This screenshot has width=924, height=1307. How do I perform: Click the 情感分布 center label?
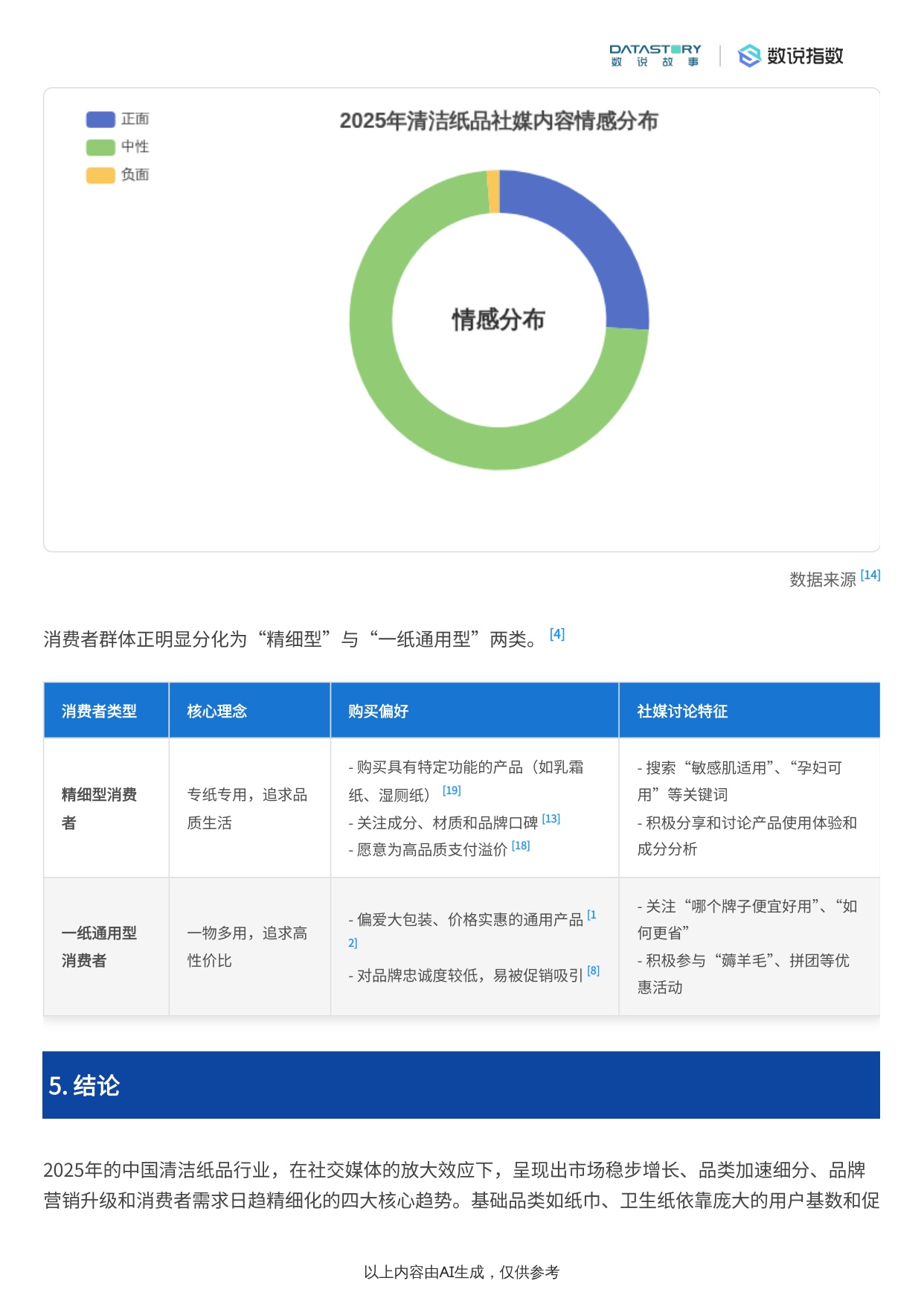tap(498, 319)
